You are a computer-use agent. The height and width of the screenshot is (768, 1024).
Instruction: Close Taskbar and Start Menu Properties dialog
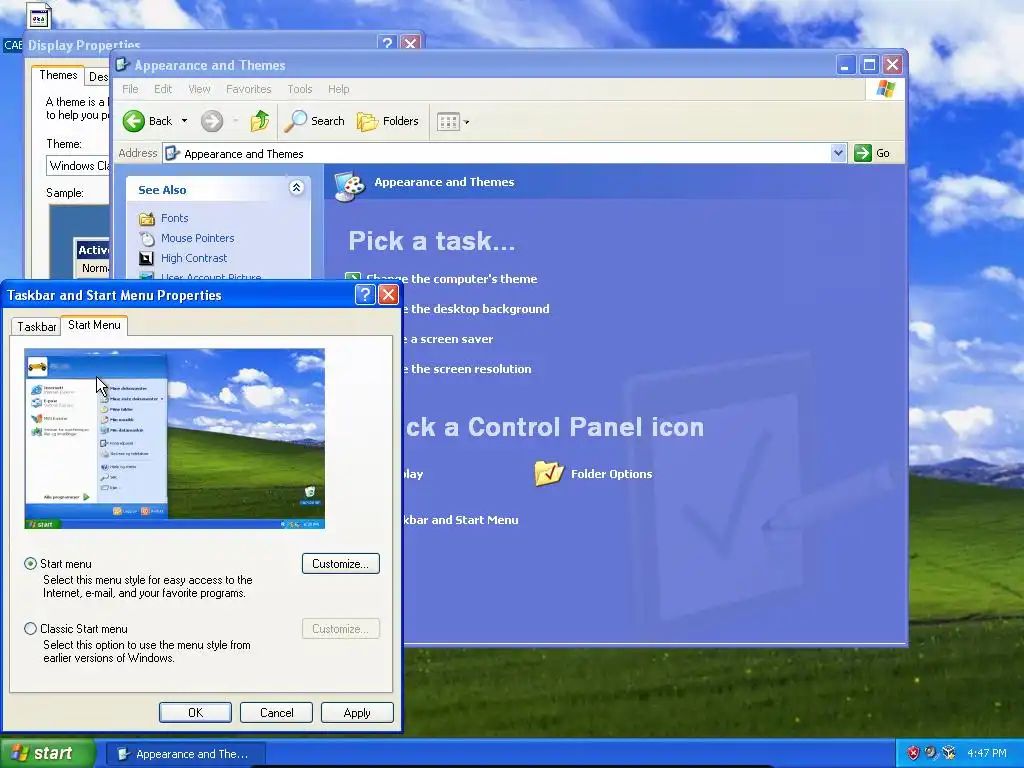click(x=389, y=295)
